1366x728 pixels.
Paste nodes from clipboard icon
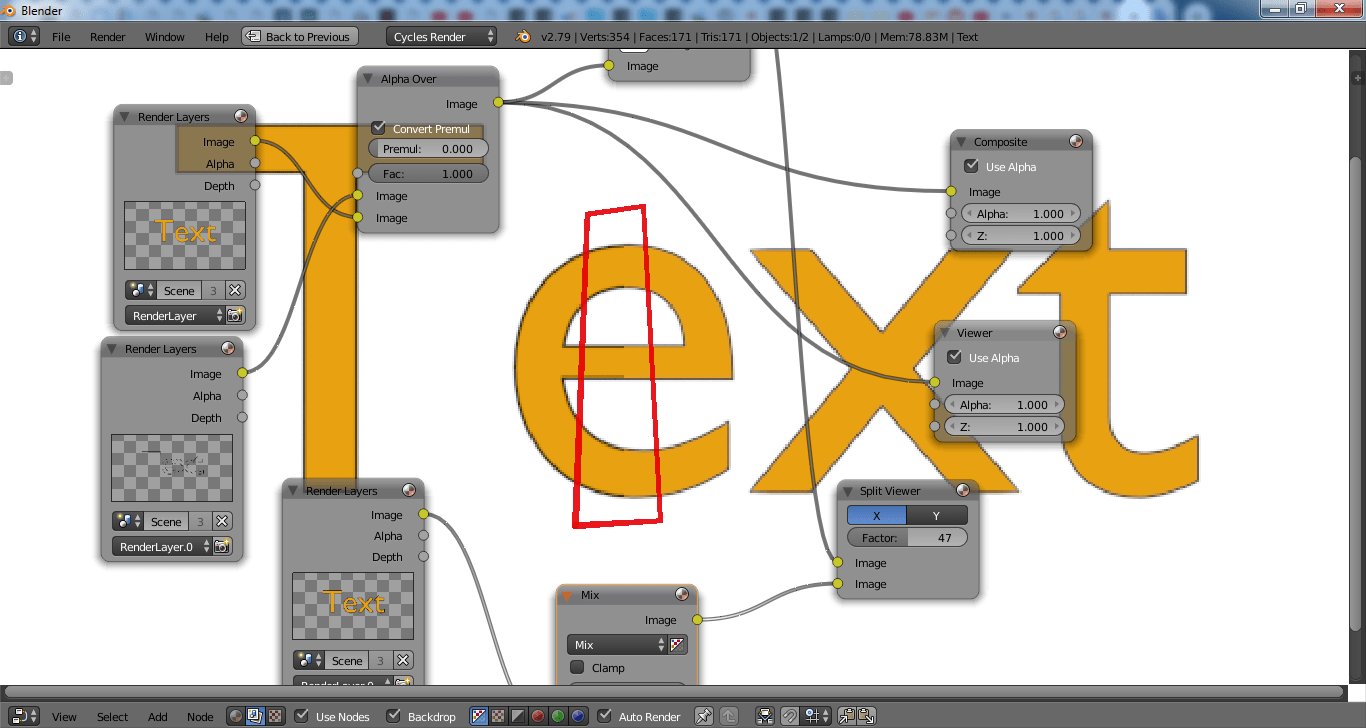coord(868,716)
